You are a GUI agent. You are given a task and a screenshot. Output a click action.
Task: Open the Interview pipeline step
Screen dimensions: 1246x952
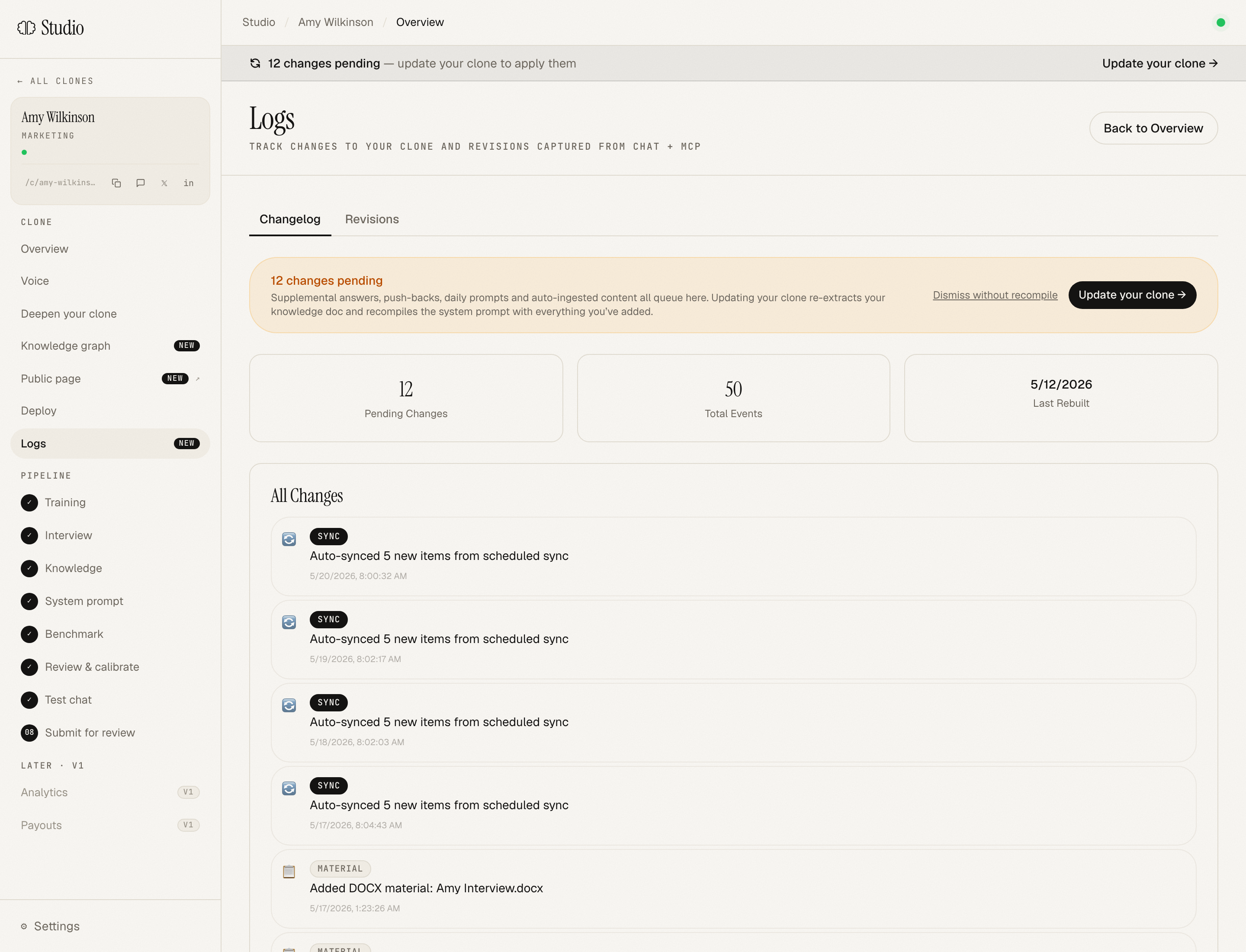click(x=110, y=536)
